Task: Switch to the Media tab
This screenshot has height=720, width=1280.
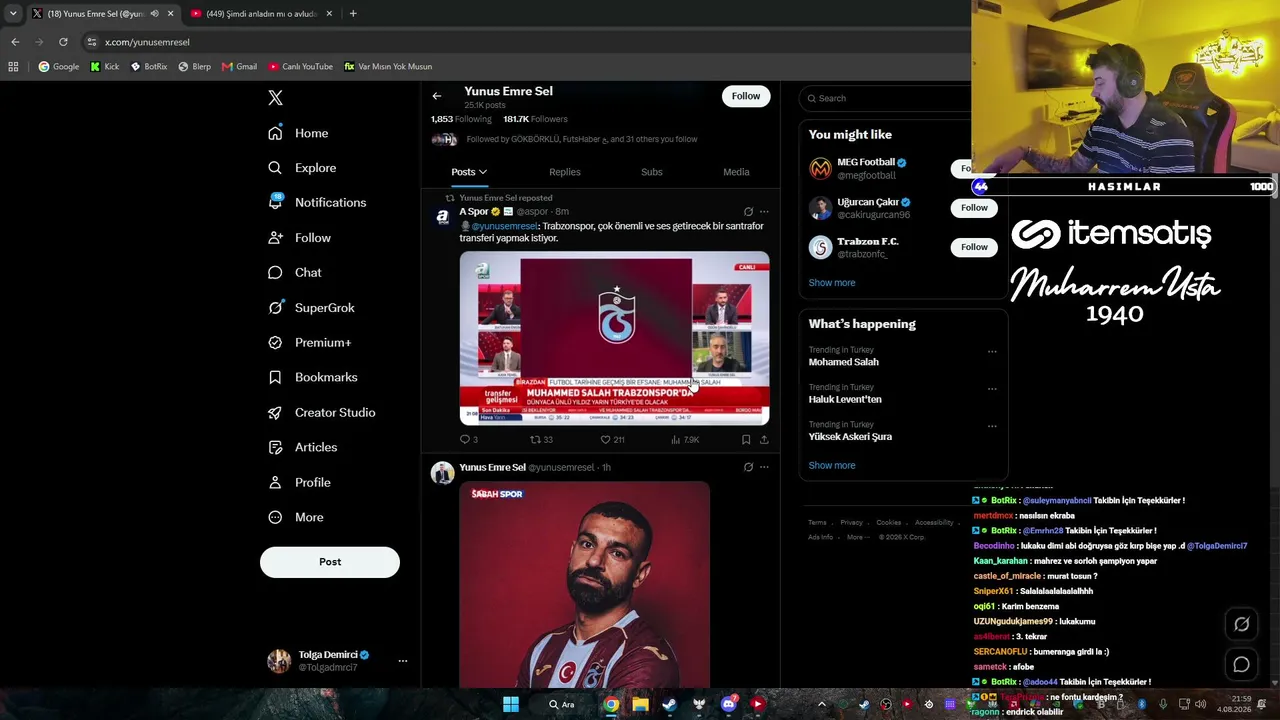Action: 736,172
